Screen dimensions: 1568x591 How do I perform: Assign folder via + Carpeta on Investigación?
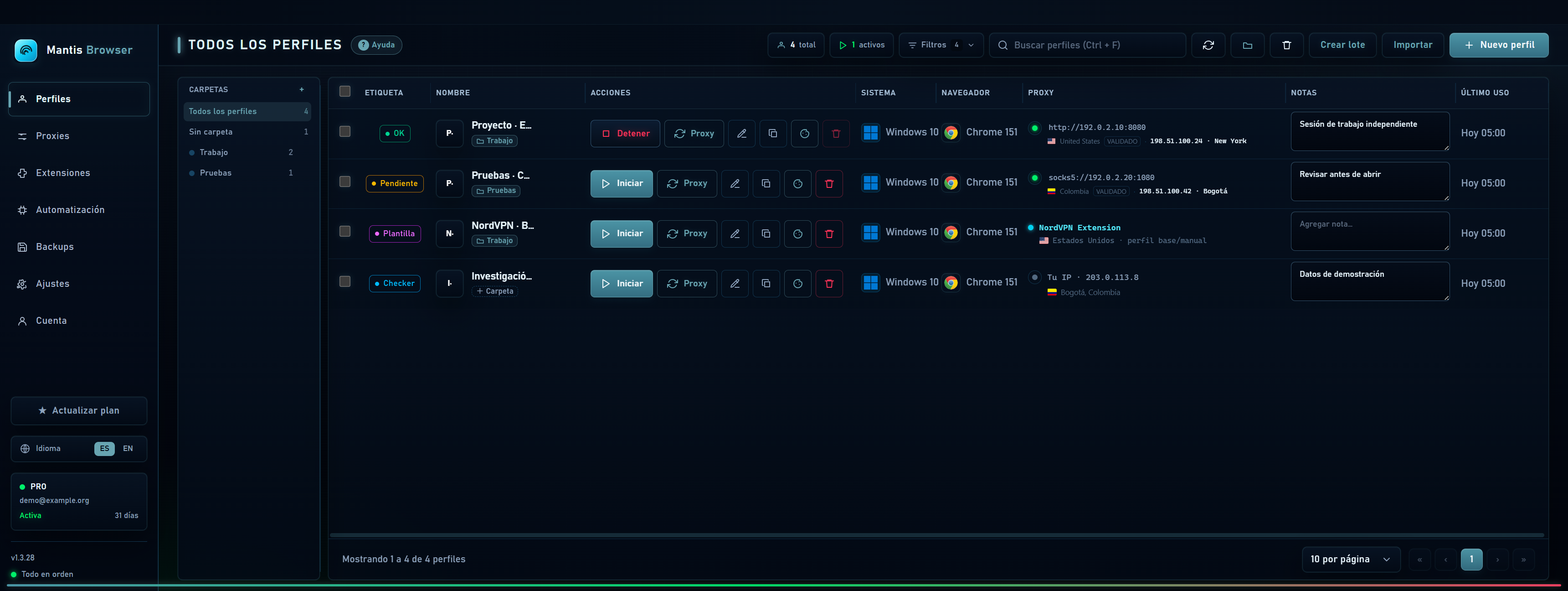pos(495,291)
